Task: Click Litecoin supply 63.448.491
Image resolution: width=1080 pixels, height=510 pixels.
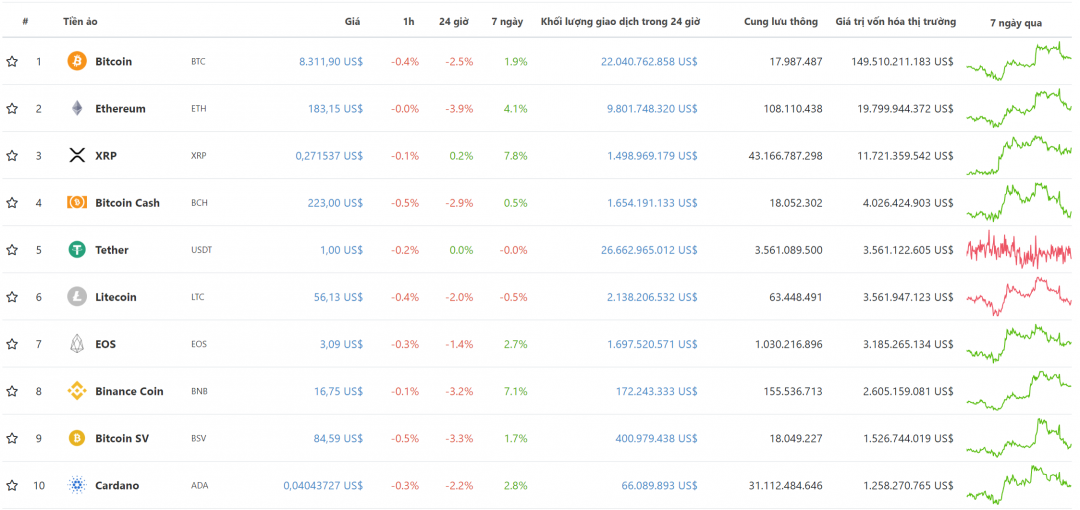Action: pos(796,297)
